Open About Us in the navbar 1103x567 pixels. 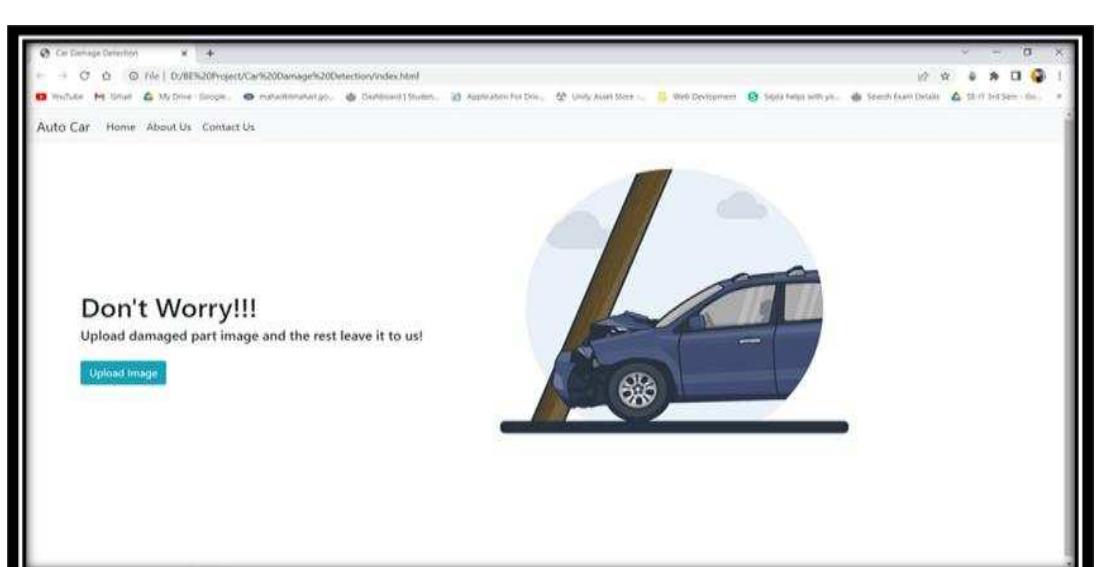[x=169, y=127]
